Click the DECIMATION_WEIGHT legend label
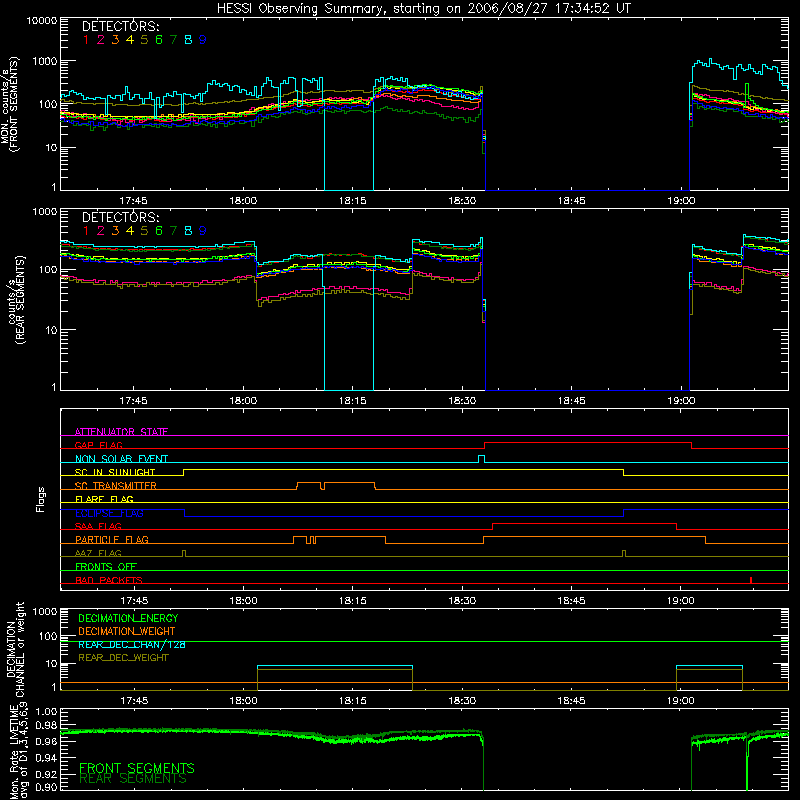Viewport: 800px width, 800px height. click(x=127, y=631)
